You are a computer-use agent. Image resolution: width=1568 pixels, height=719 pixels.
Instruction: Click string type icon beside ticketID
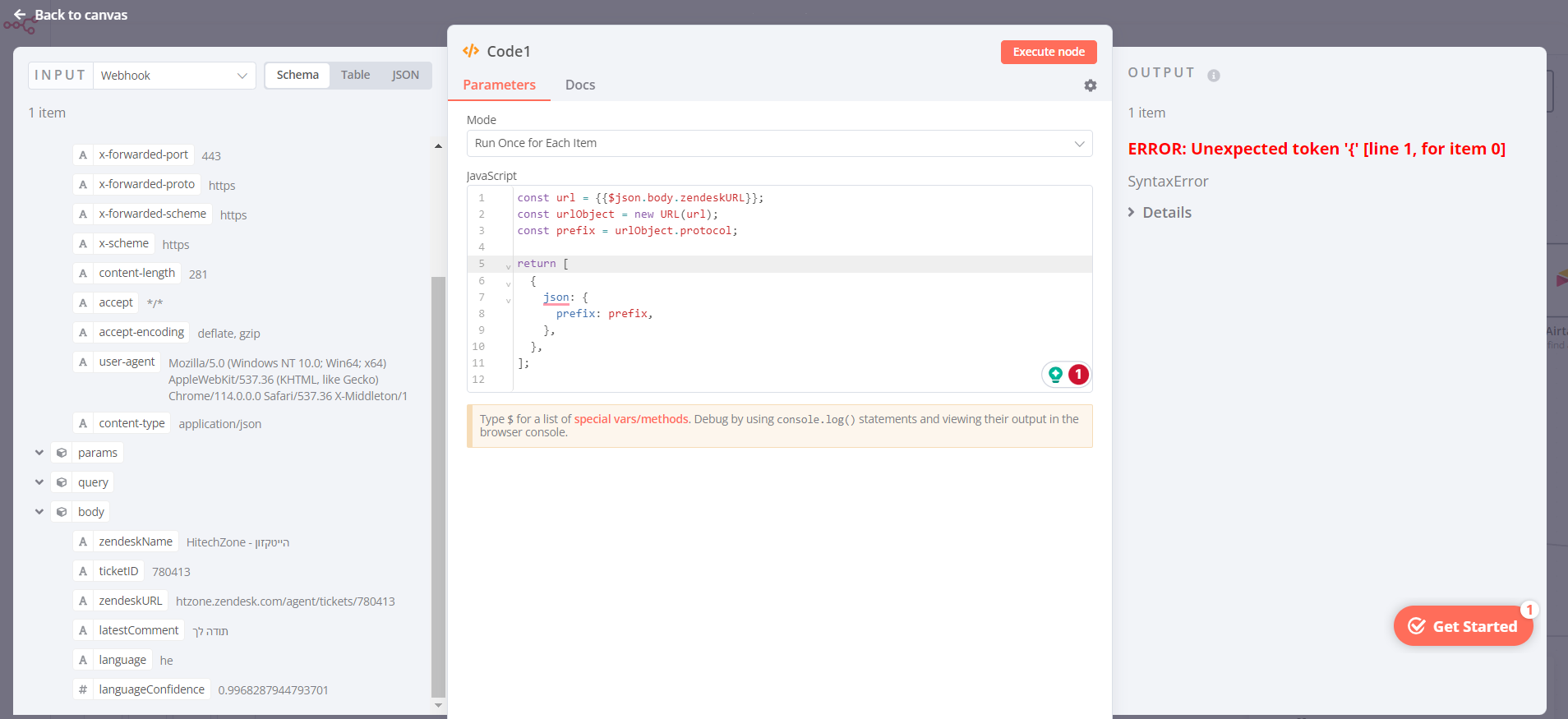[x=83, y=571]
